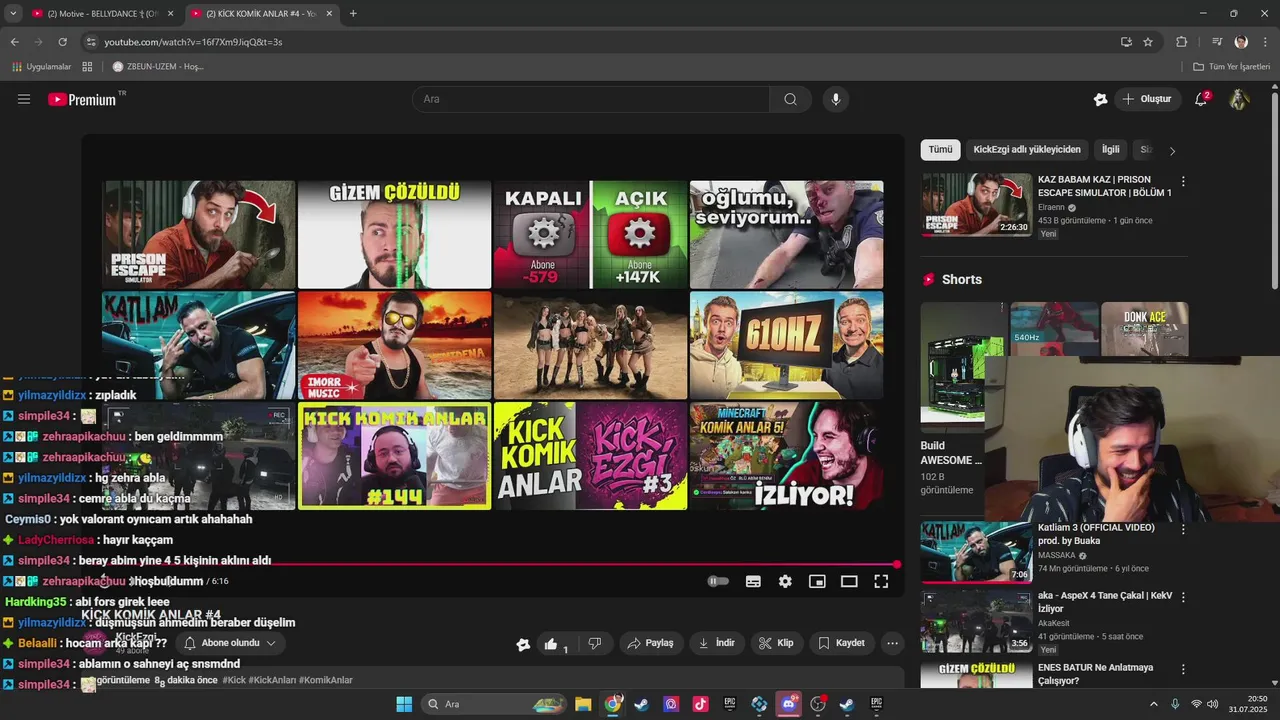Select the KickEzgi adlı yükleyiciden chip
This screenshot has height=720, width=1280.
pos(1027,149)
